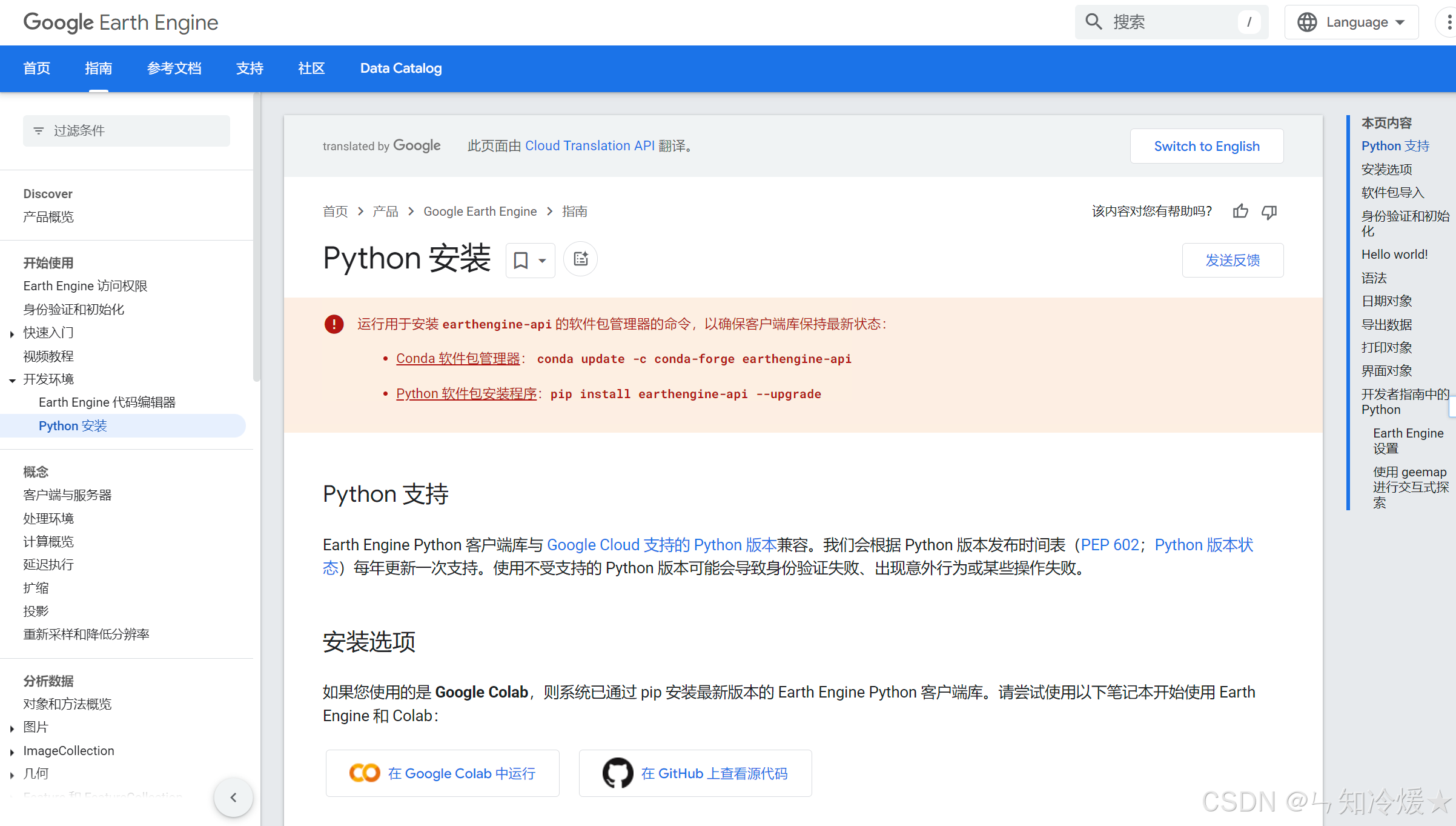
Task: Click the 过滤条件 filter field
Action: click(127, 131)
